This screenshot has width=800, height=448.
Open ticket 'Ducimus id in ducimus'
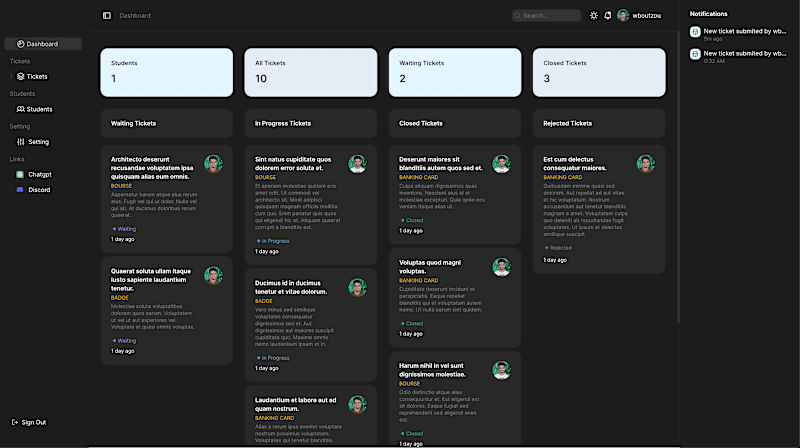click(311, 325)
